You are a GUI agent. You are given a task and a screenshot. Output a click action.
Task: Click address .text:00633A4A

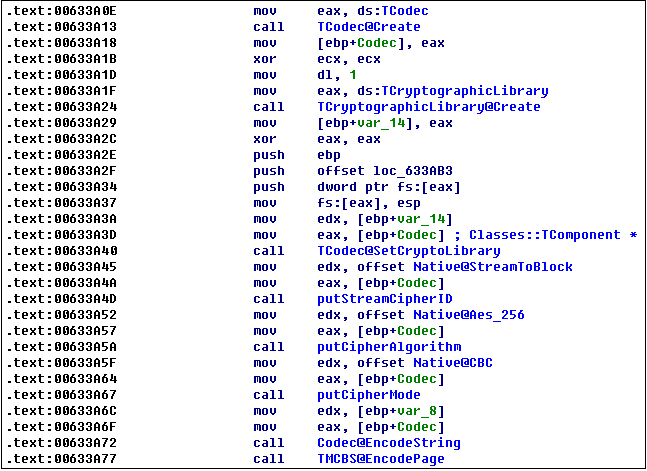coord(62,283)
